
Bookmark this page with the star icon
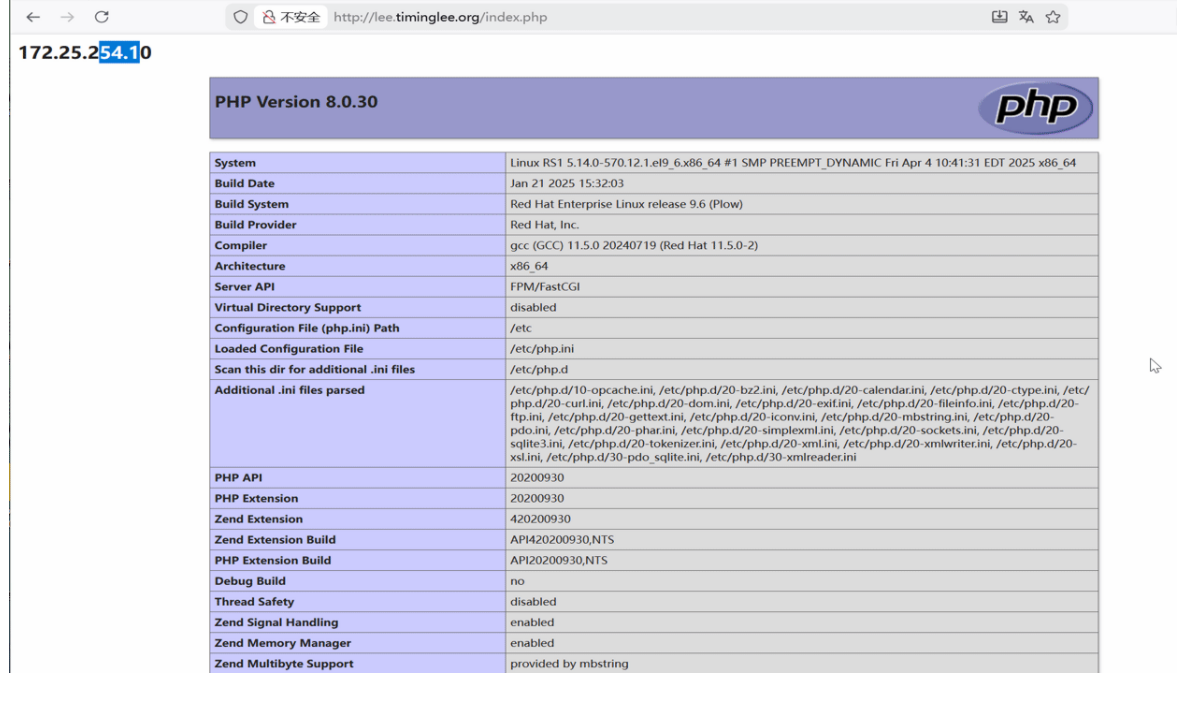pos(1053,17)
